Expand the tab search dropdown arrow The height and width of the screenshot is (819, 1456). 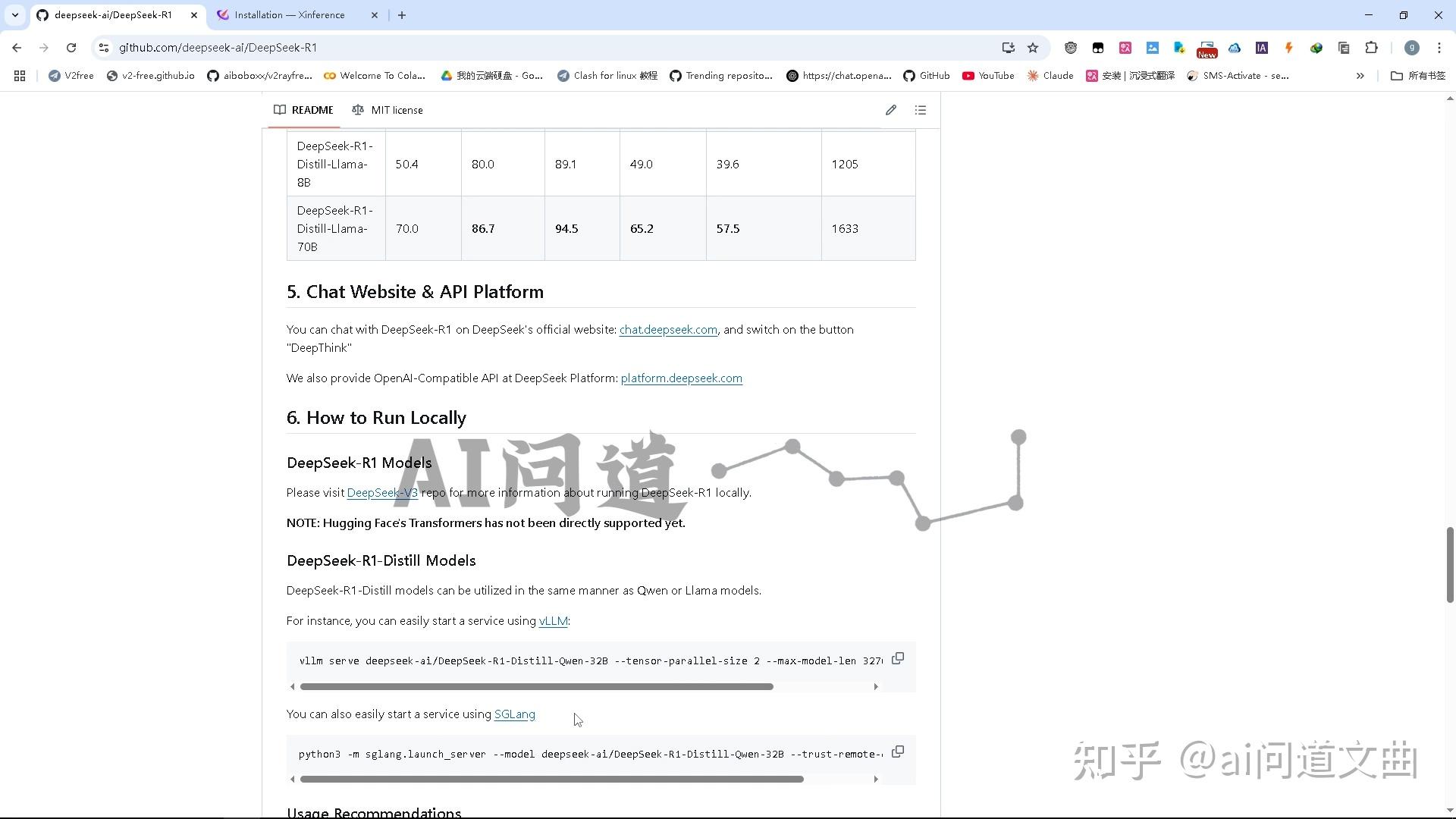click(x=14, y=15)
